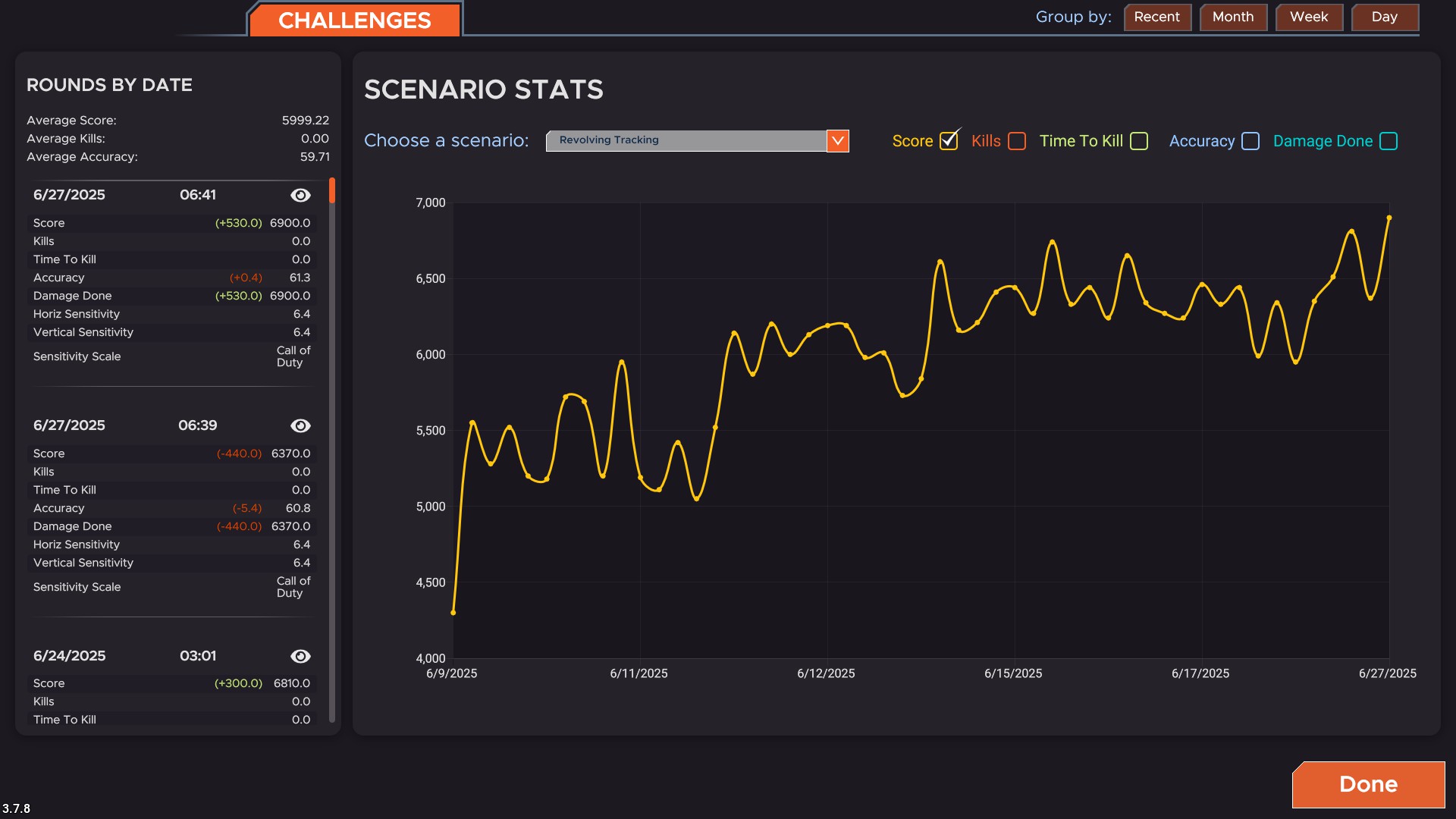Open scenario dropdown via orange arrow

(837, 140)
